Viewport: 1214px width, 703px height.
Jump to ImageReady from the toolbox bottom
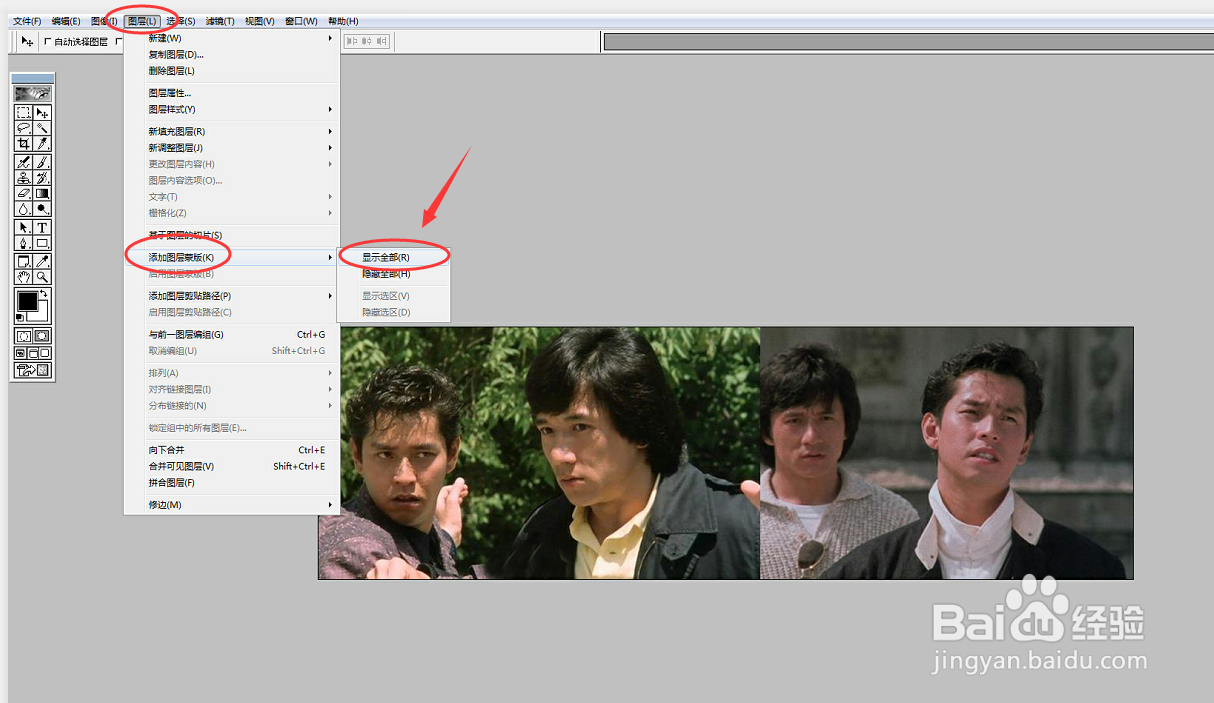click(33, 370)
